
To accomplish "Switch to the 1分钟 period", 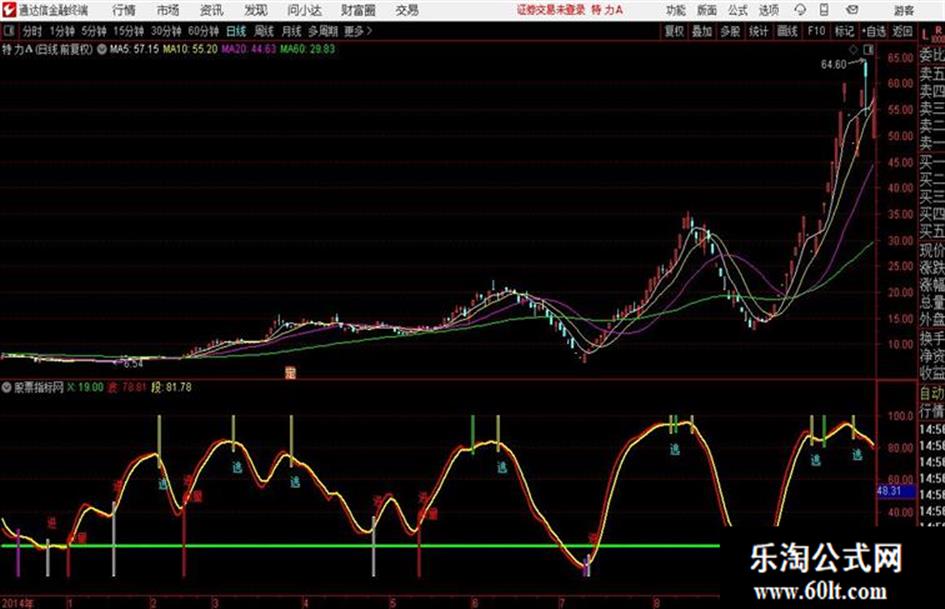I will pyautogui.click(x=61, y=31).
